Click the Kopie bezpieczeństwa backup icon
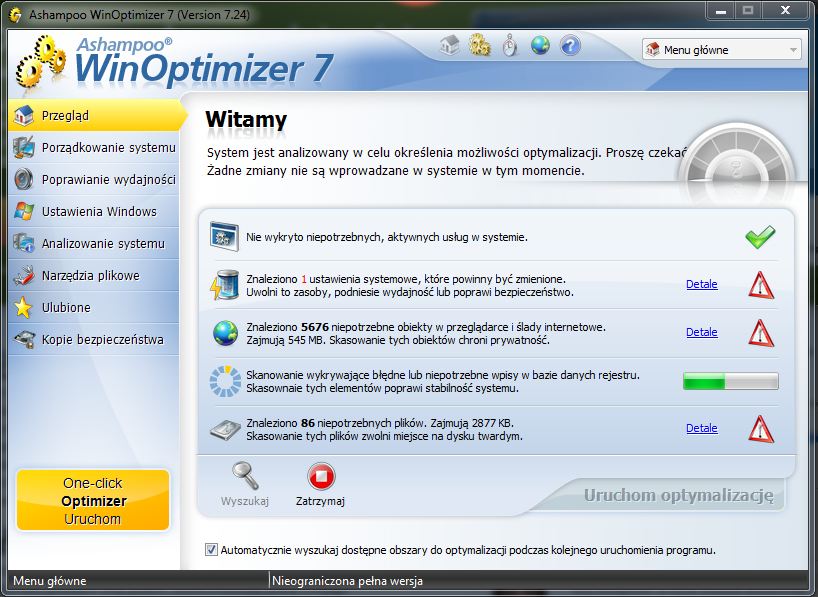Image resolution: width=818 pixels, height=597 pixels. 23,339
